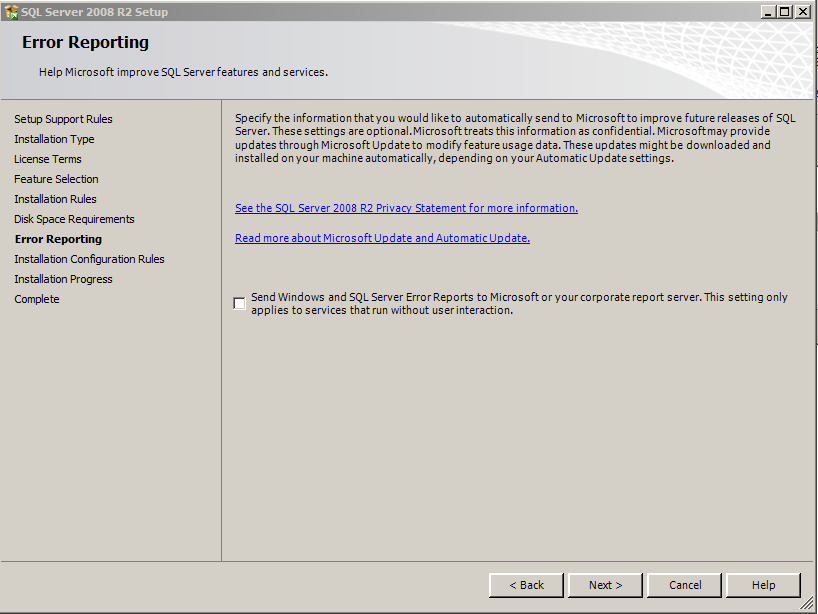Close the setup window
This screenshot has width=818, height=614.
pyautogui.click(x=802, y=11)
